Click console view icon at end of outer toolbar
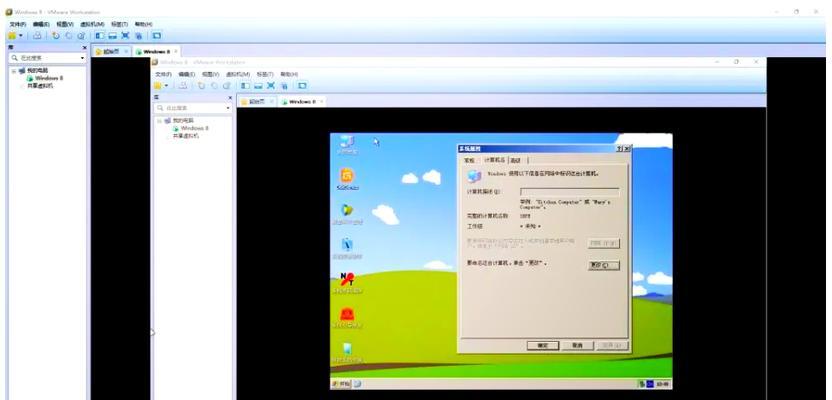Image resolution: width=832 pixels, height=400 pixels. click(156, 36)
